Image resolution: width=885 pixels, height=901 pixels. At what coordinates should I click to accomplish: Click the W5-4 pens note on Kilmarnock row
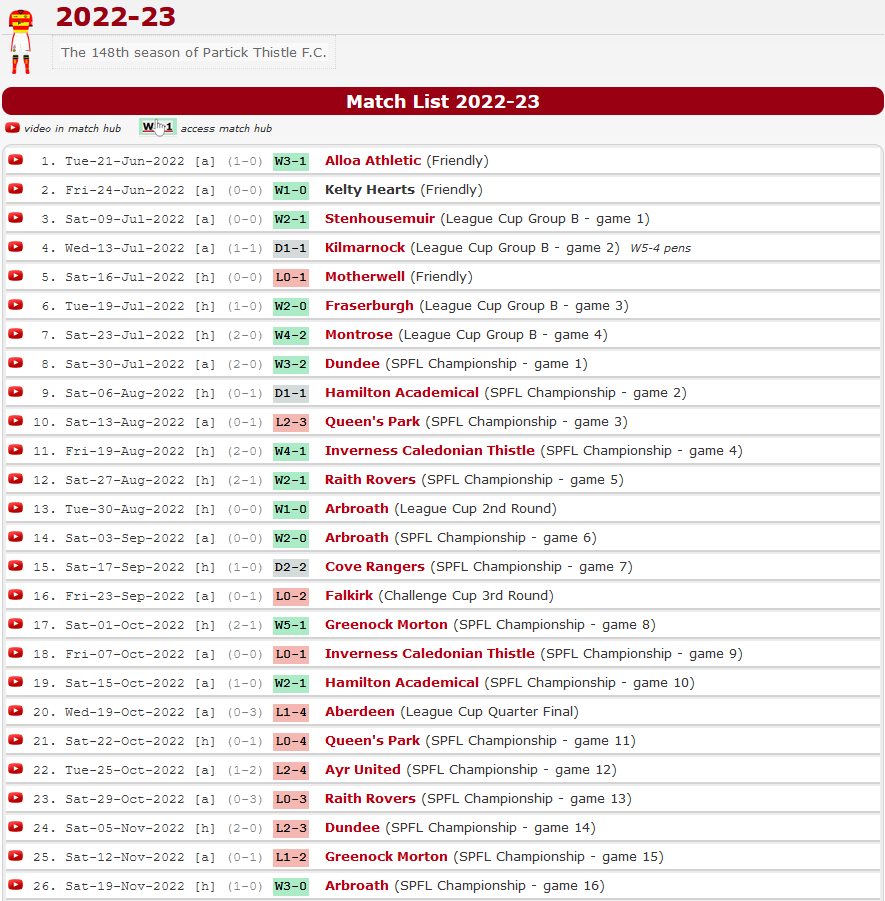coord(660,248)
